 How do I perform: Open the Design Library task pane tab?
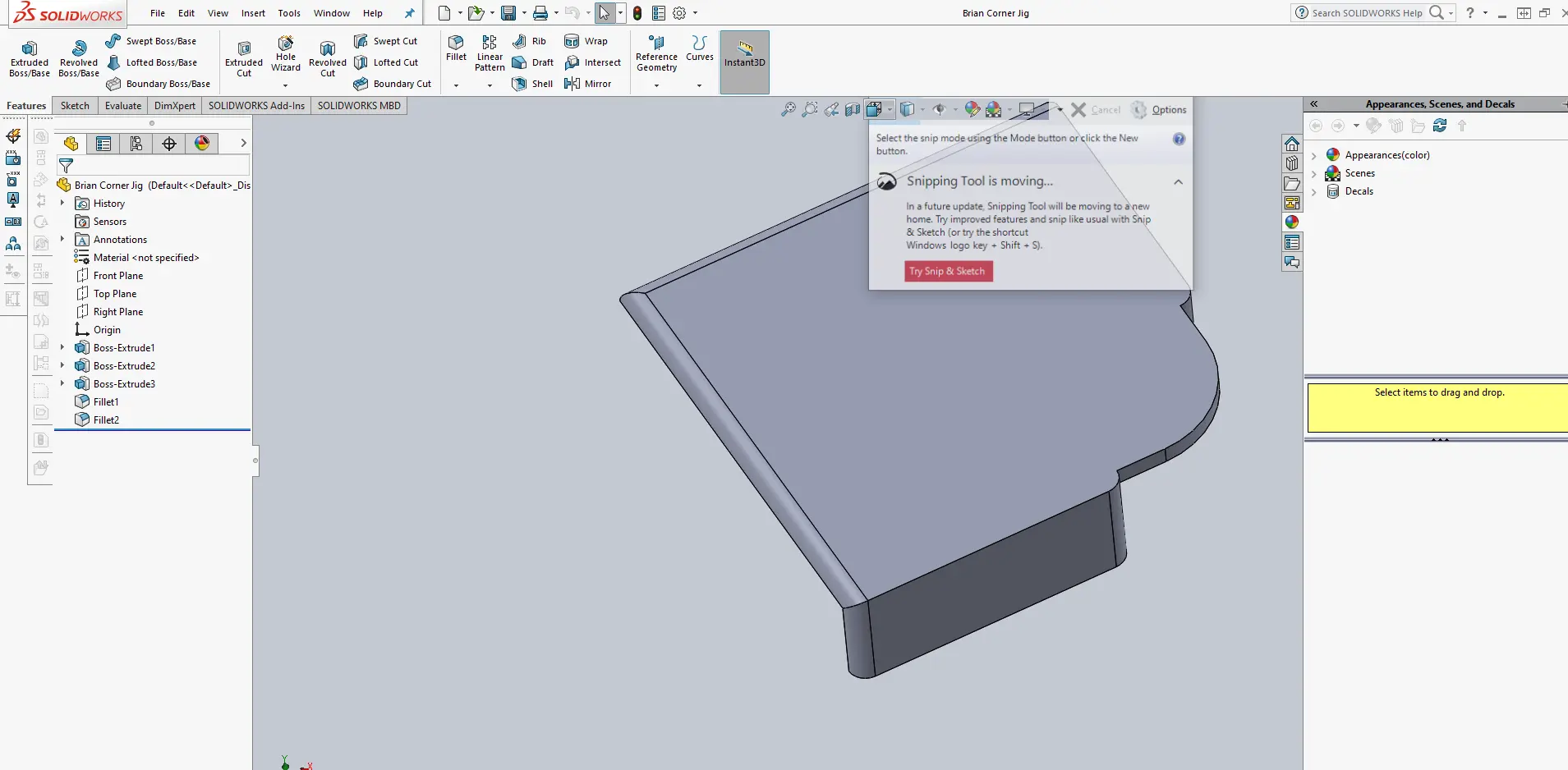coord(1292,163)
